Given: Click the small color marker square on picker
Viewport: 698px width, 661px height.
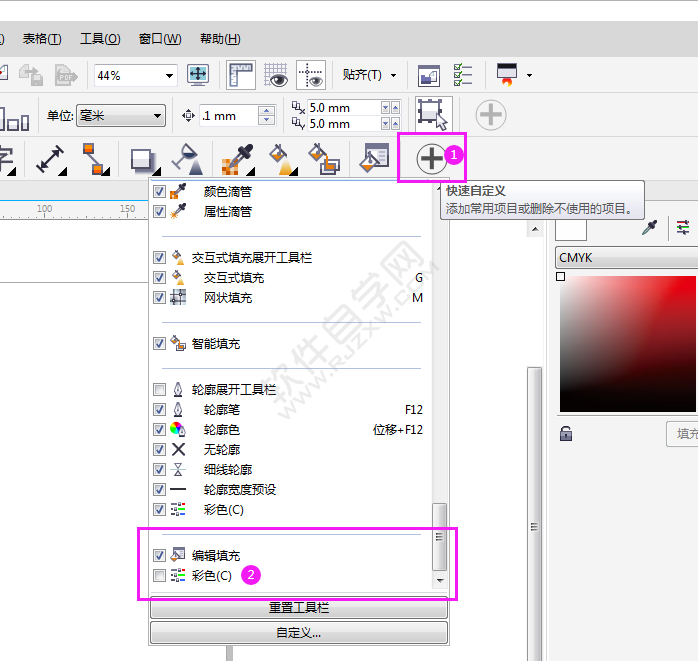Looking at the screenshot, I should click(561, 276).
